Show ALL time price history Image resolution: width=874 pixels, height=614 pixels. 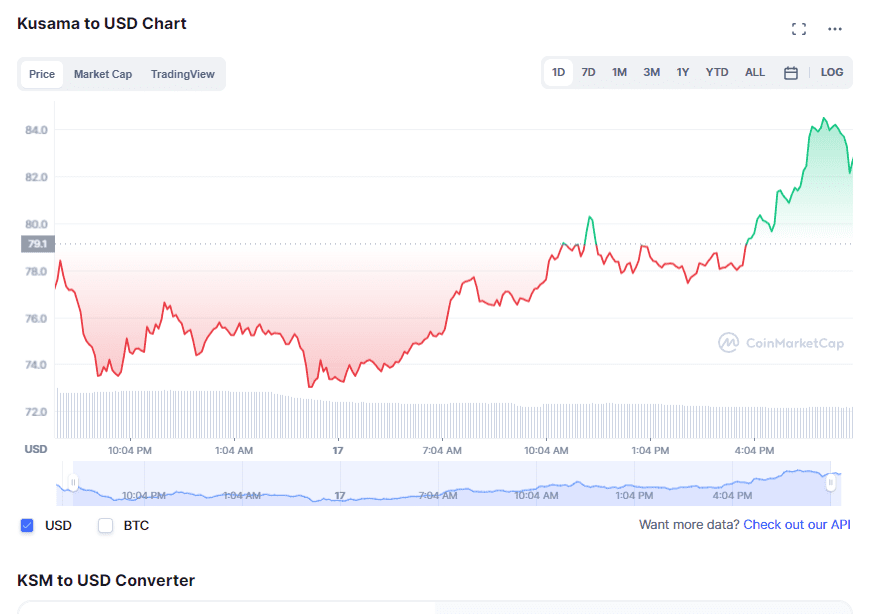click(x=755, y=73)
